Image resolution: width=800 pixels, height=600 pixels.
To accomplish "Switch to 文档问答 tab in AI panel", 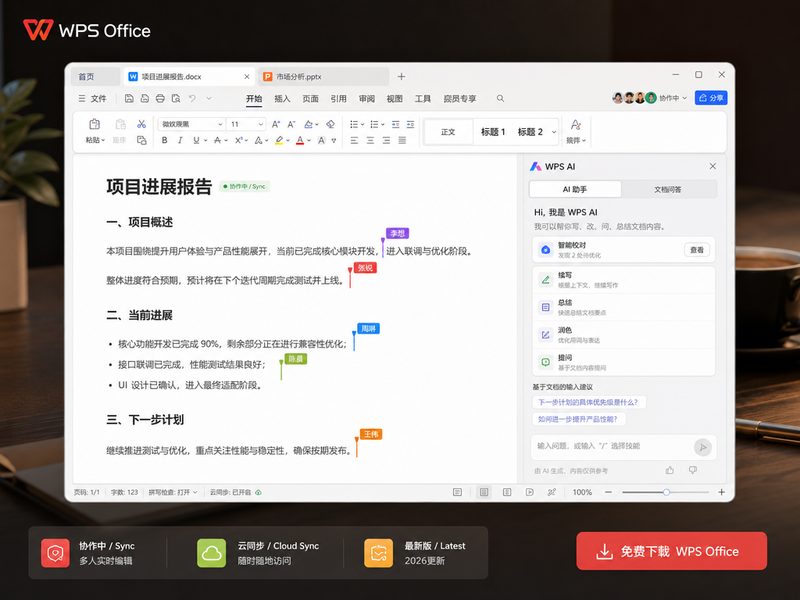I will pos(667,189).
